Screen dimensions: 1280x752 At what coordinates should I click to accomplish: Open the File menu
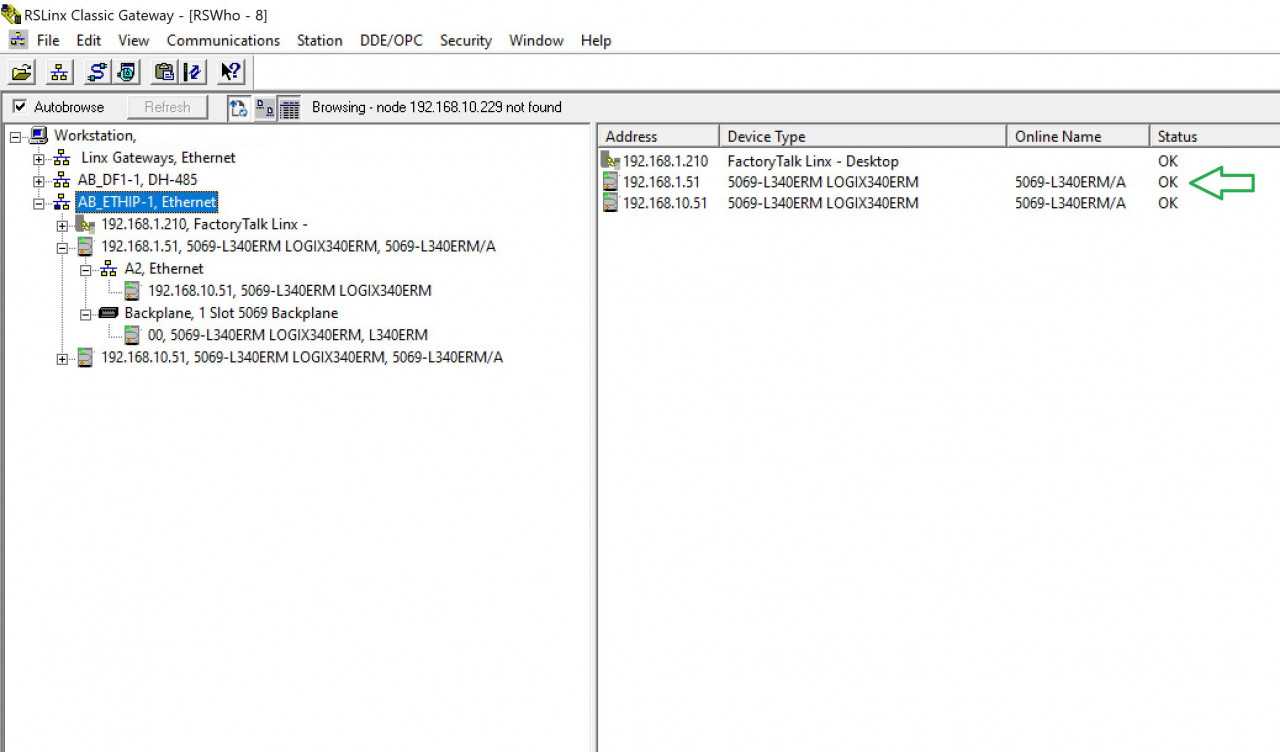48,40
